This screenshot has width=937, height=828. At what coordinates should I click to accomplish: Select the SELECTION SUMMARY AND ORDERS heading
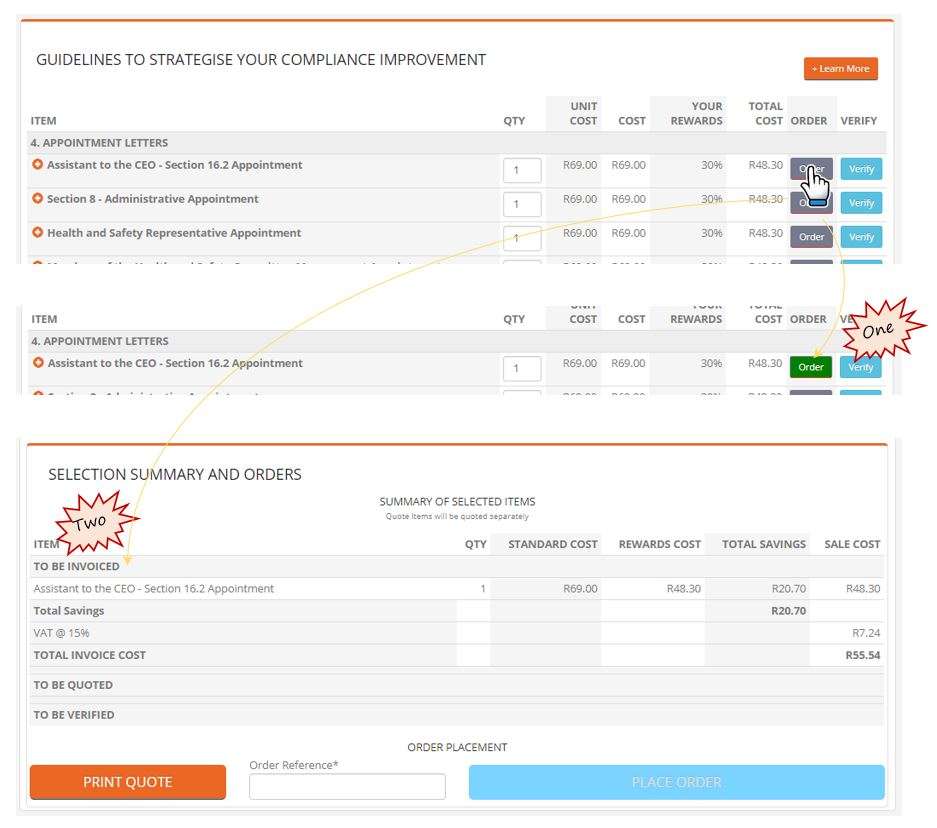(x=174, y=474)
